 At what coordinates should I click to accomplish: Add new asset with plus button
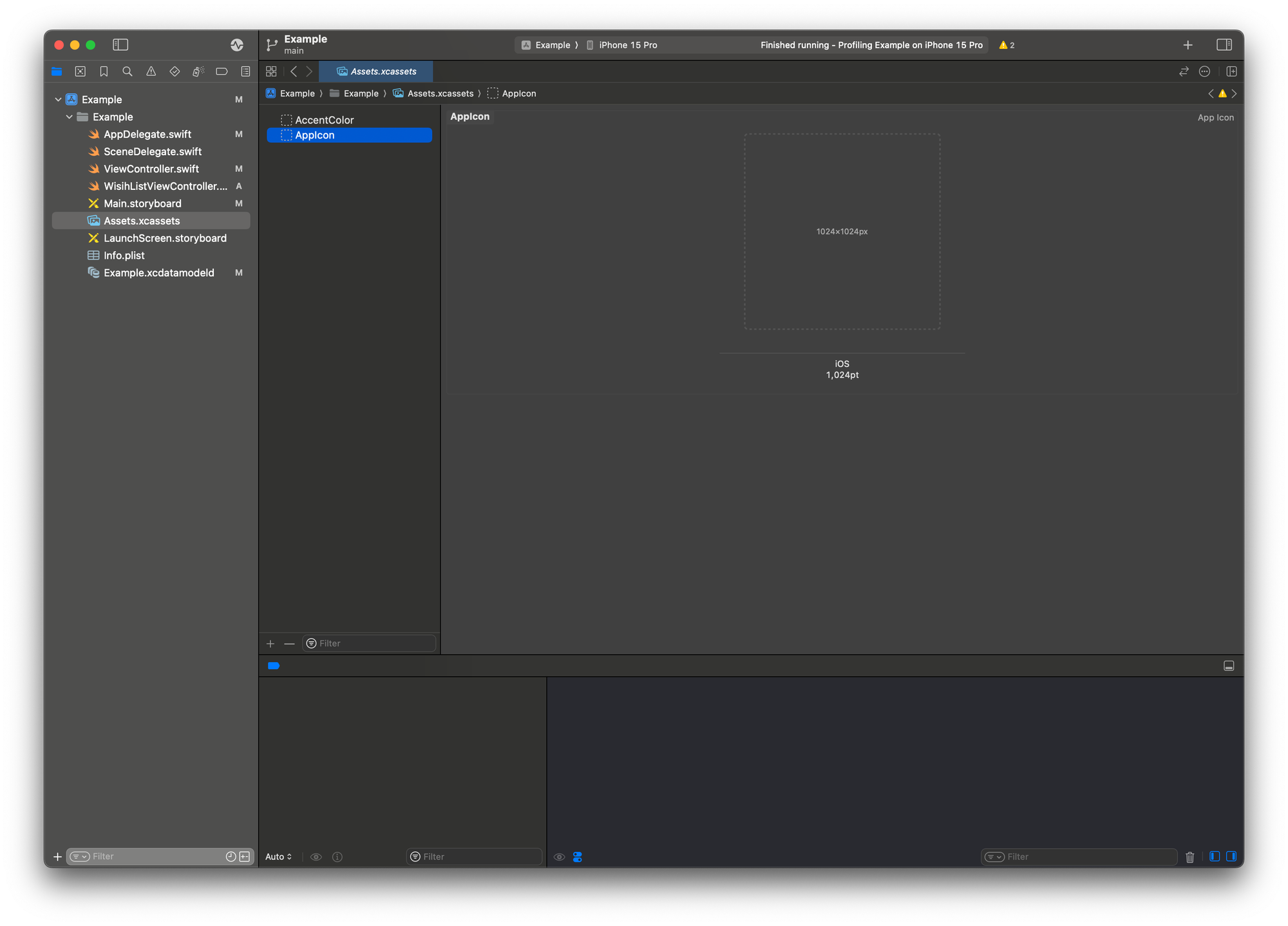[x=270, y=644]
